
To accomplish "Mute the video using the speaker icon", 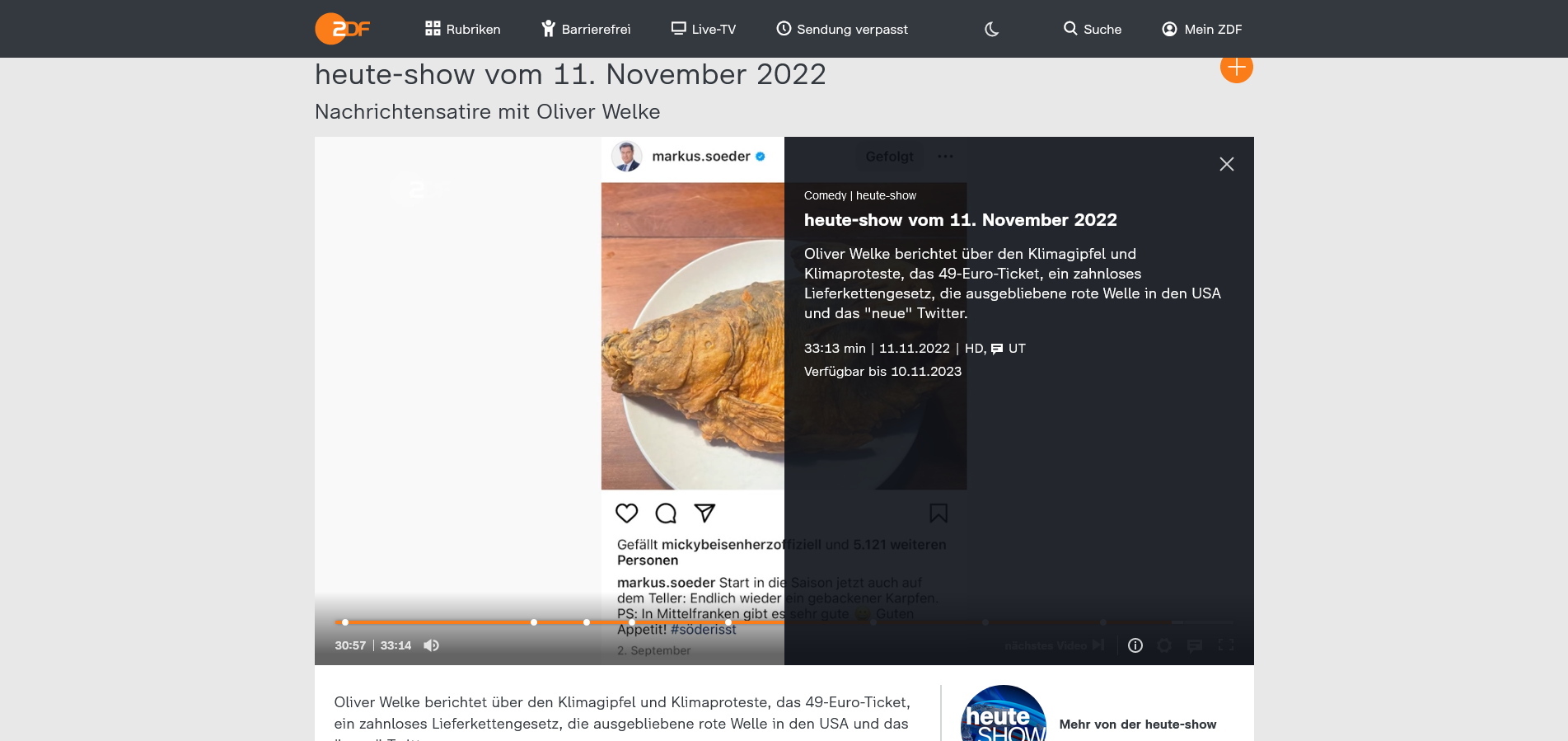I will pos(431,645).
